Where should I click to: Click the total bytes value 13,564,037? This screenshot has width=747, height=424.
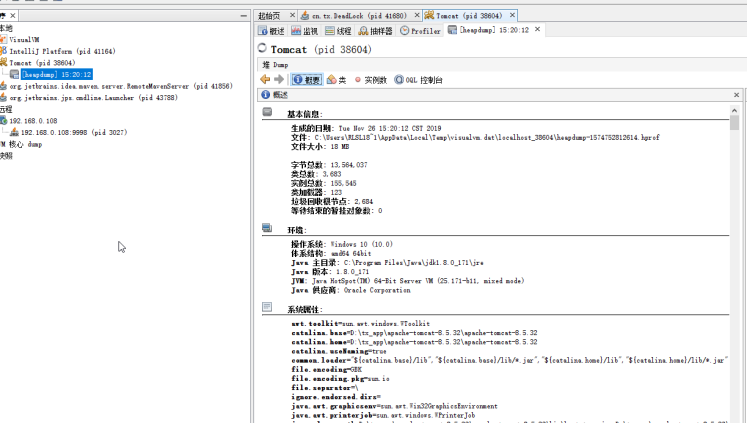pos(349,165)
